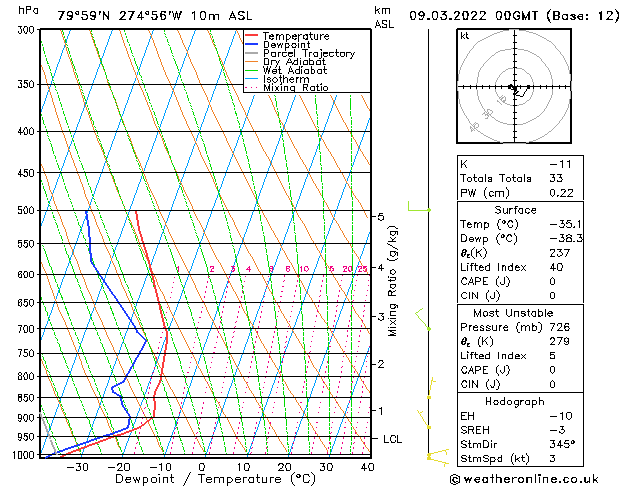Click the SREH value '-3'

[557, 430]
